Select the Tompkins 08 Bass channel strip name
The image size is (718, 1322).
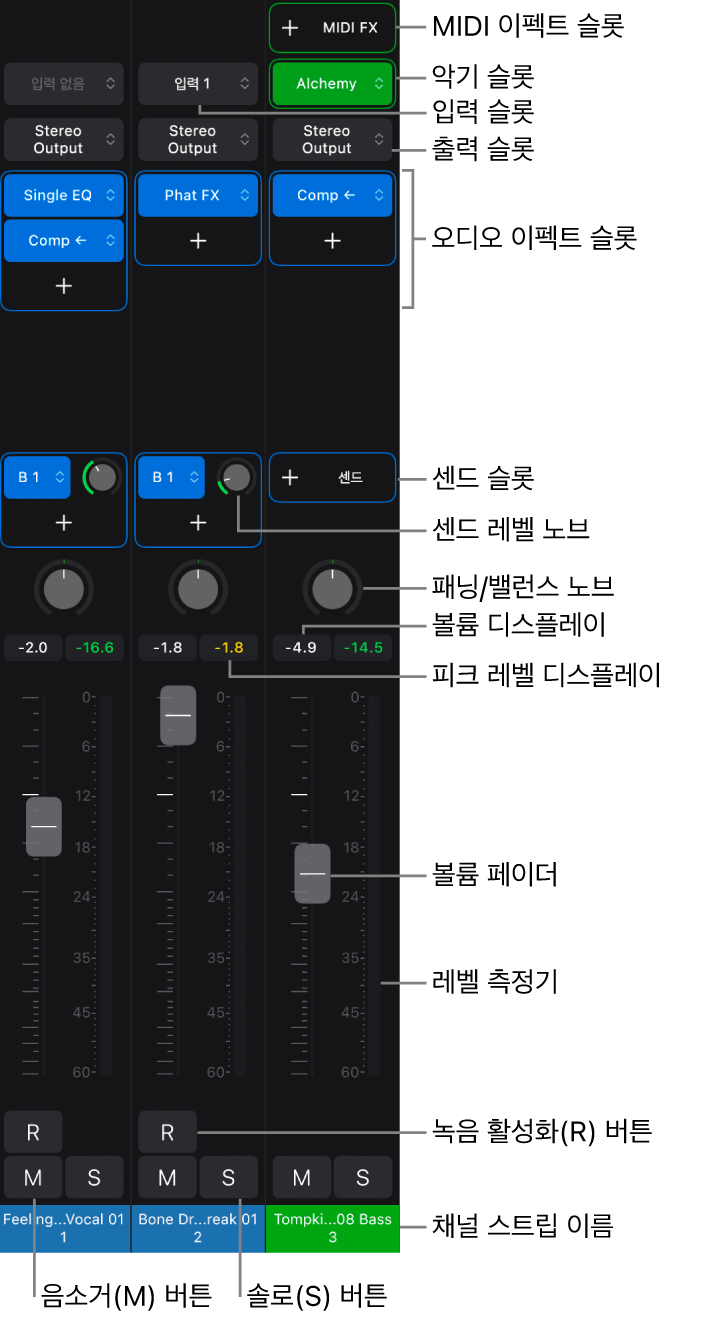point(332,1228)
